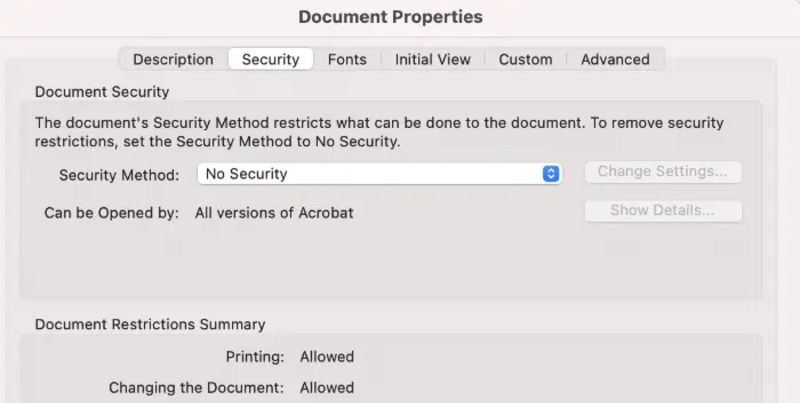
Task: Click the blue chevron arrows of Security Method
Action: tap(550, 174)
